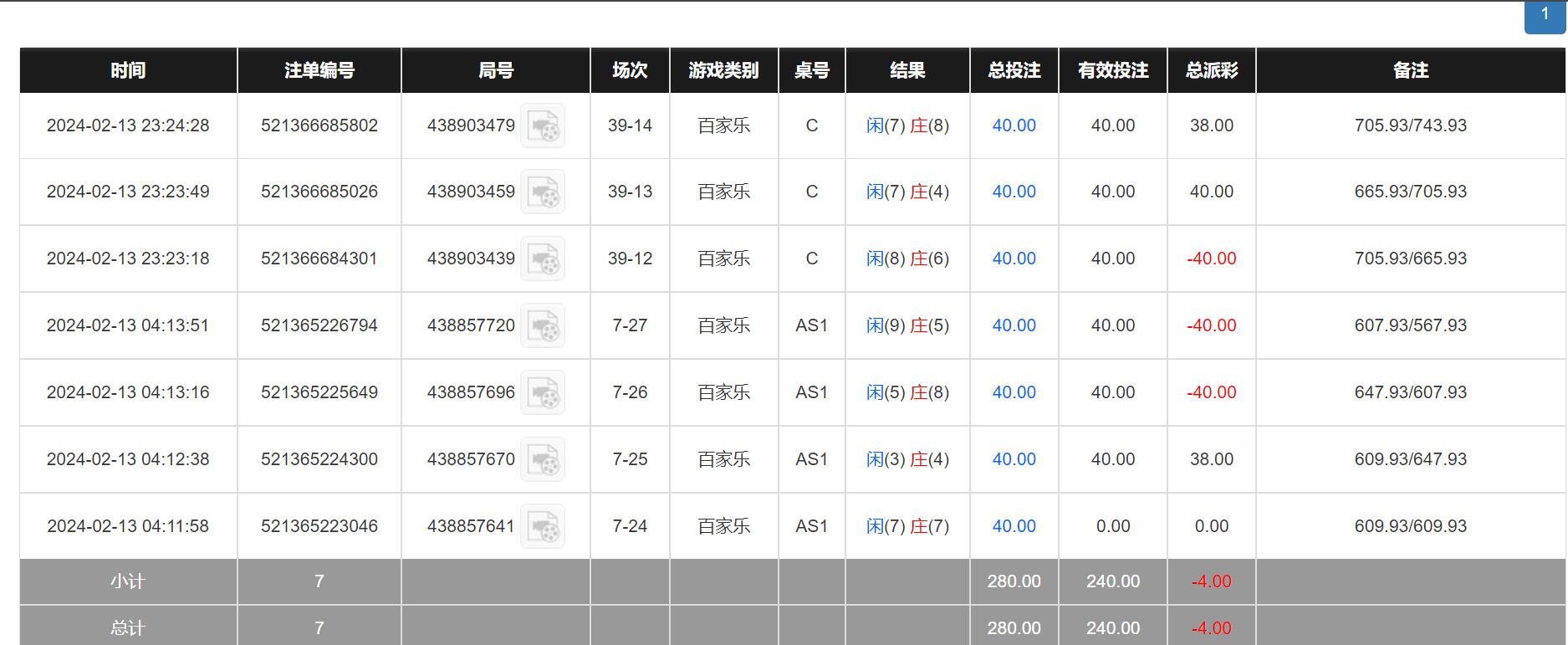Screen dimensions: 1568x645
Task: Open total bet 40.00 link for order 521366684301
Action: coord(1014,259)
